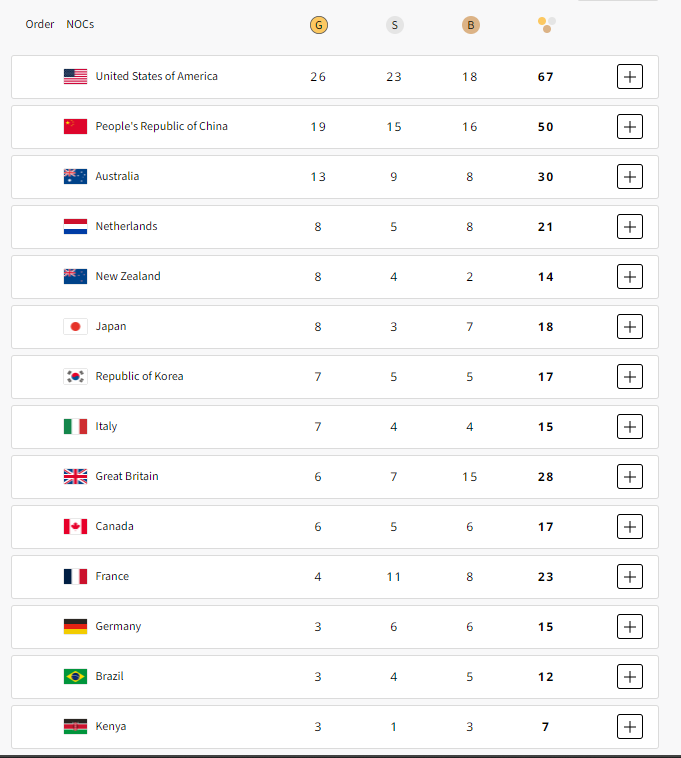The image size is (681, 758).
Task: Expand People's Republic of China details
Action: tap(630, 127)
